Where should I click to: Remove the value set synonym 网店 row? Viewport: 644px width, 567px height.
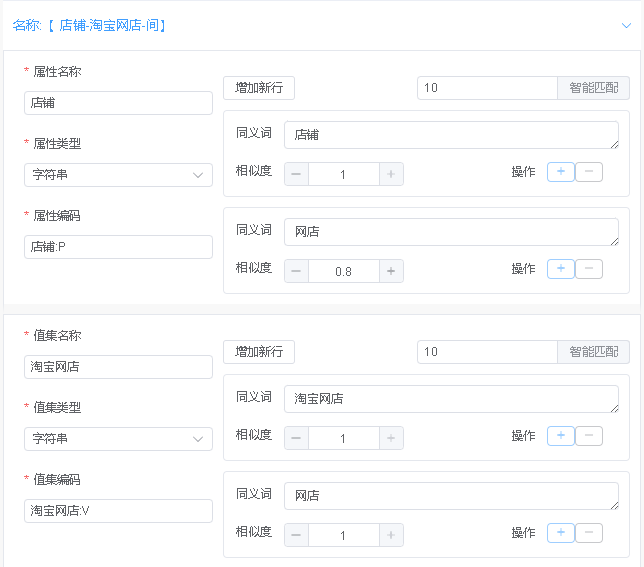tap(589, 533)
